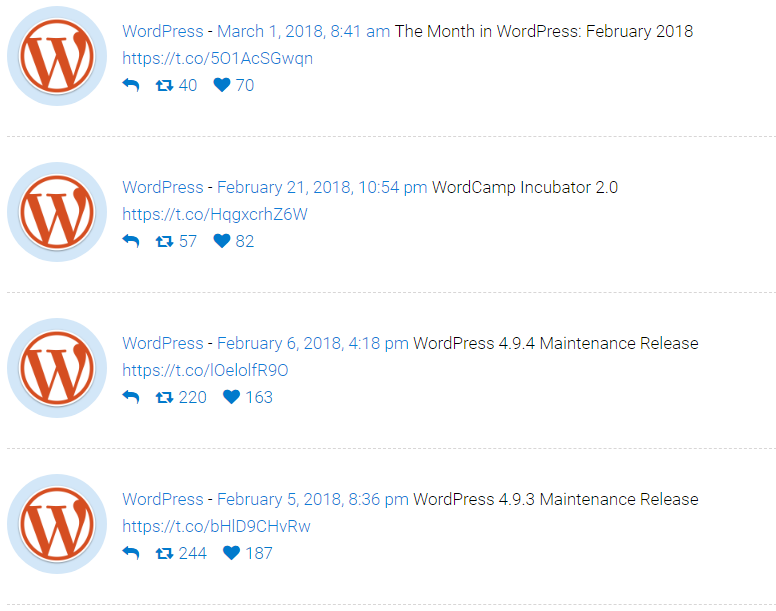
Task: Follow the https://t.co/lOeIolfR9O link
Action: click(205, 370)
